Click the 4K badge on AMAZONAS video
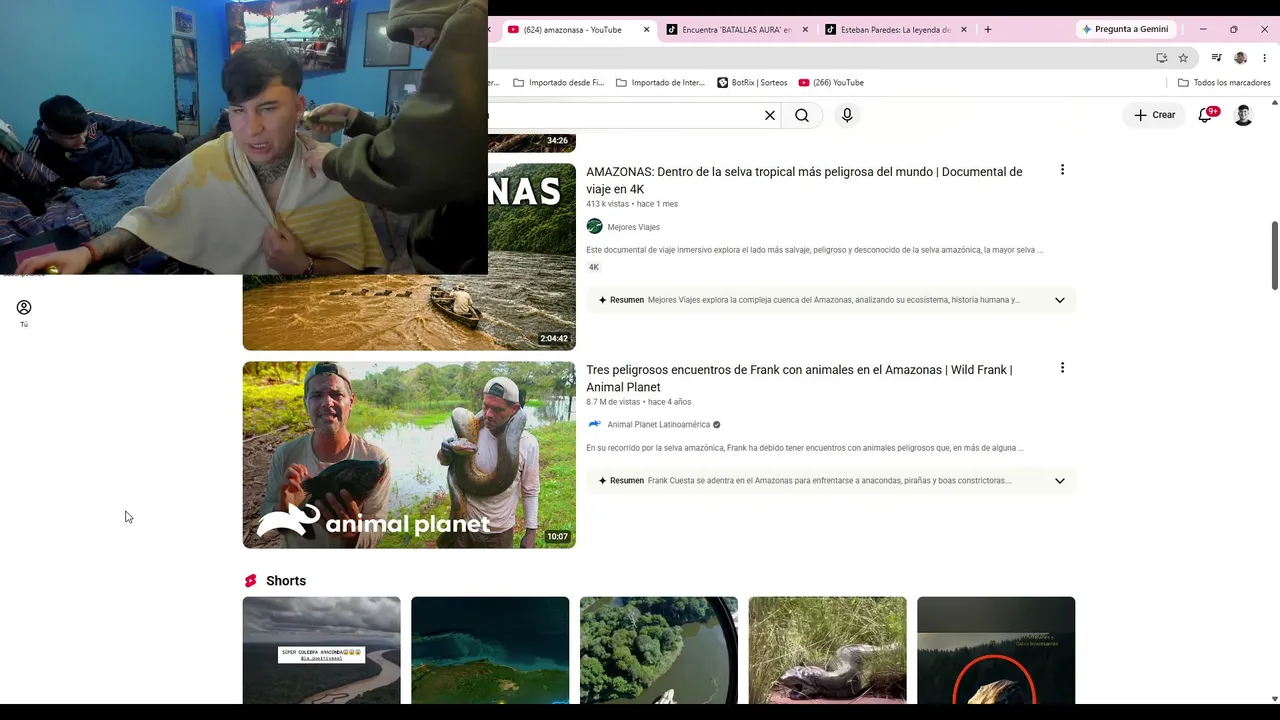The image size is (1280, 720). point(594,268)
